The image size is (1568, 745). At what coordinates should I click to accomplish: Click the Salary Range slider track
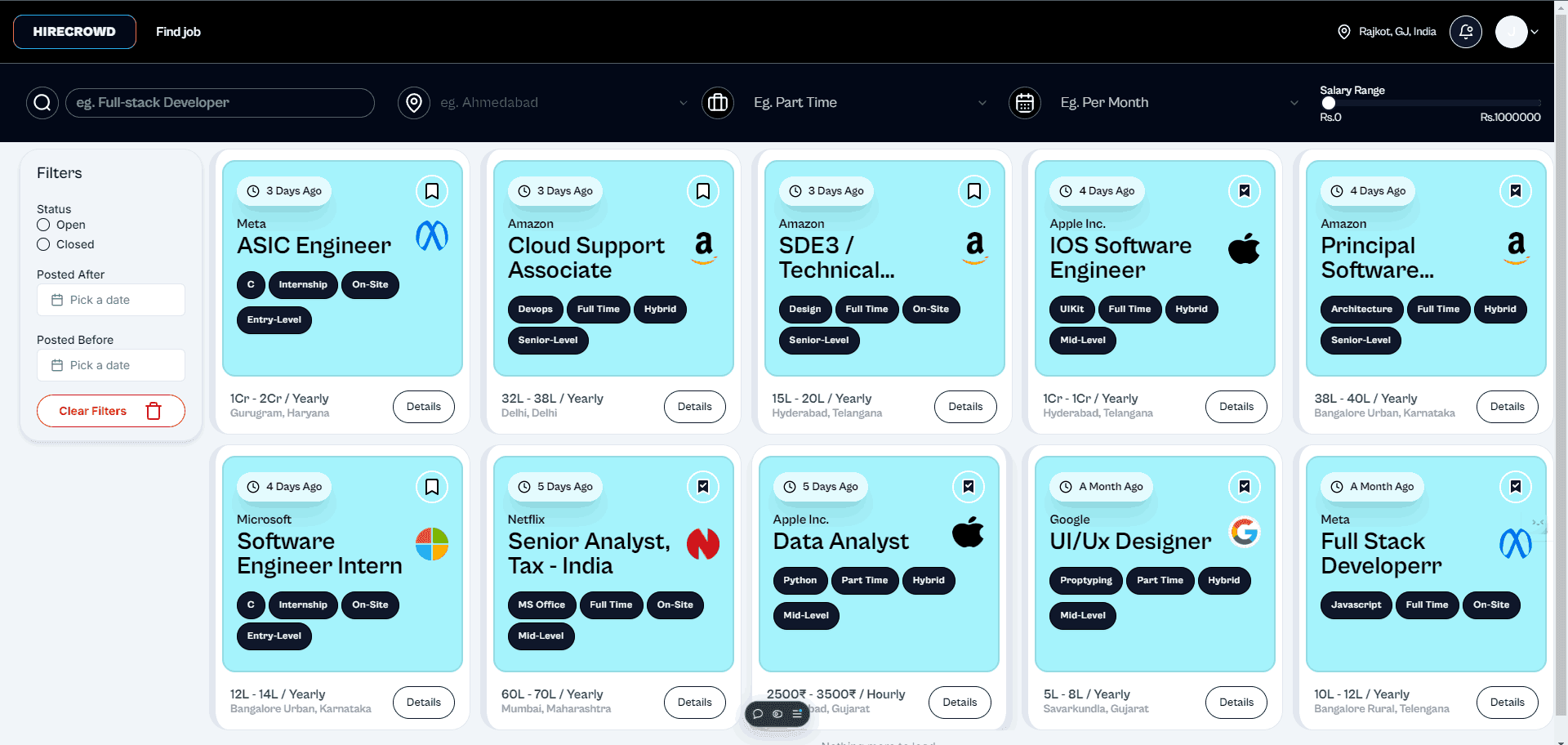point(1431,103)
